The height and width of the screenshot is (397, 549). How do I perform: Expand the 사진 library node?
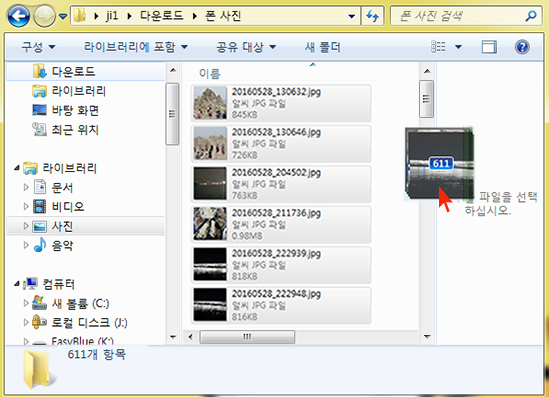coord(26,226)
